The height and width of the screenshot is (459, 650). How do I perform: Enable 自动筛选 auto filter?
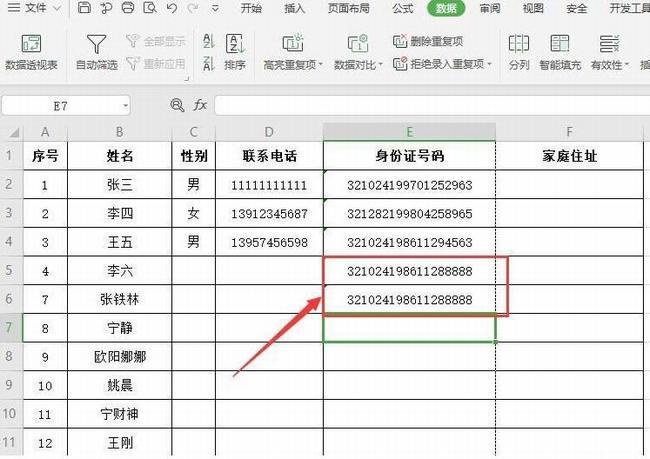(x=97, y=52)
